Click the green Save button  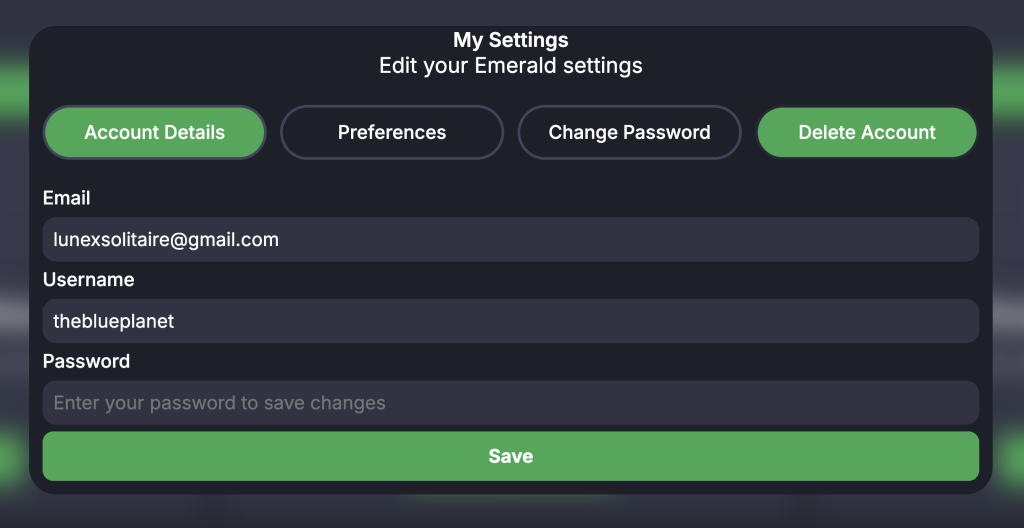pyautogui.click(x=510, y=456)
